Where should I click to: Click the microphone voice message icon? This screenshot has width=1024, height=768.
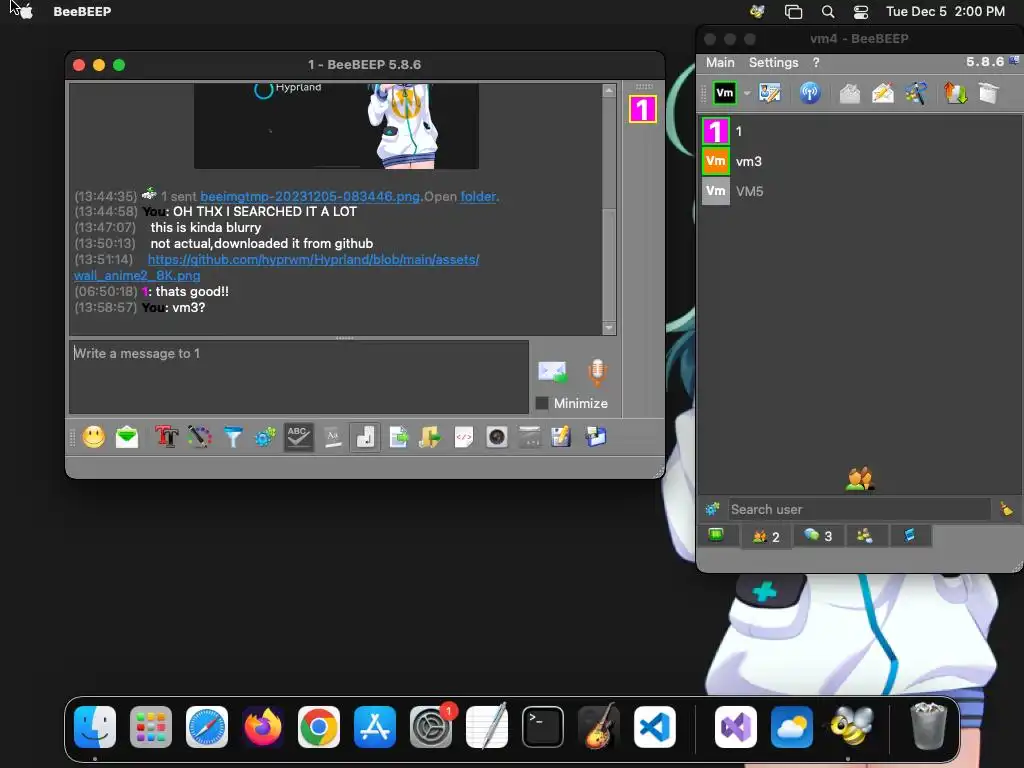pos(597,372)
